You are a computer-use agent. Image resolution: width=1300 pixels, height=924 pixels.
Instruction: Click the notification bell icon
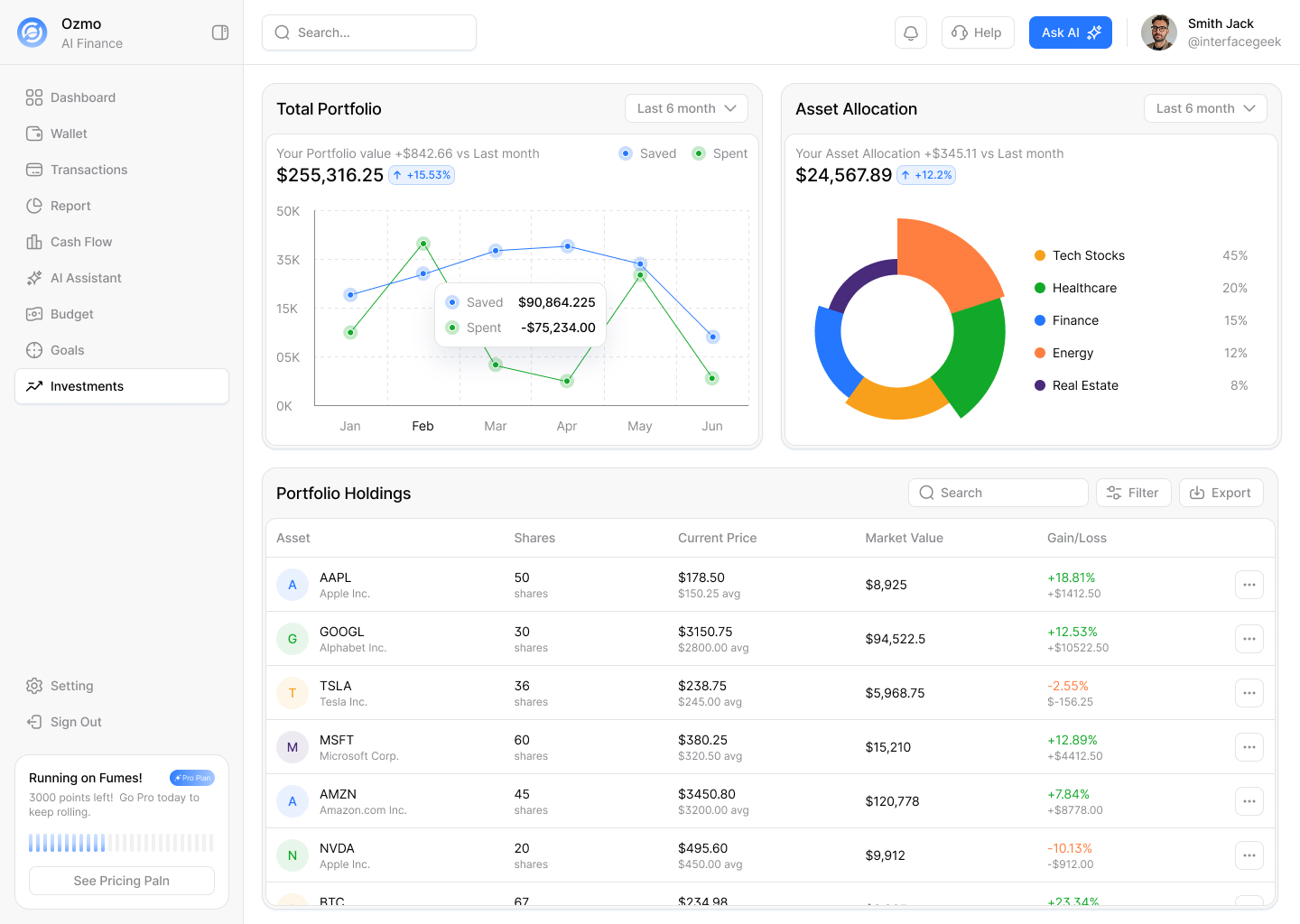tap(911, 32)
